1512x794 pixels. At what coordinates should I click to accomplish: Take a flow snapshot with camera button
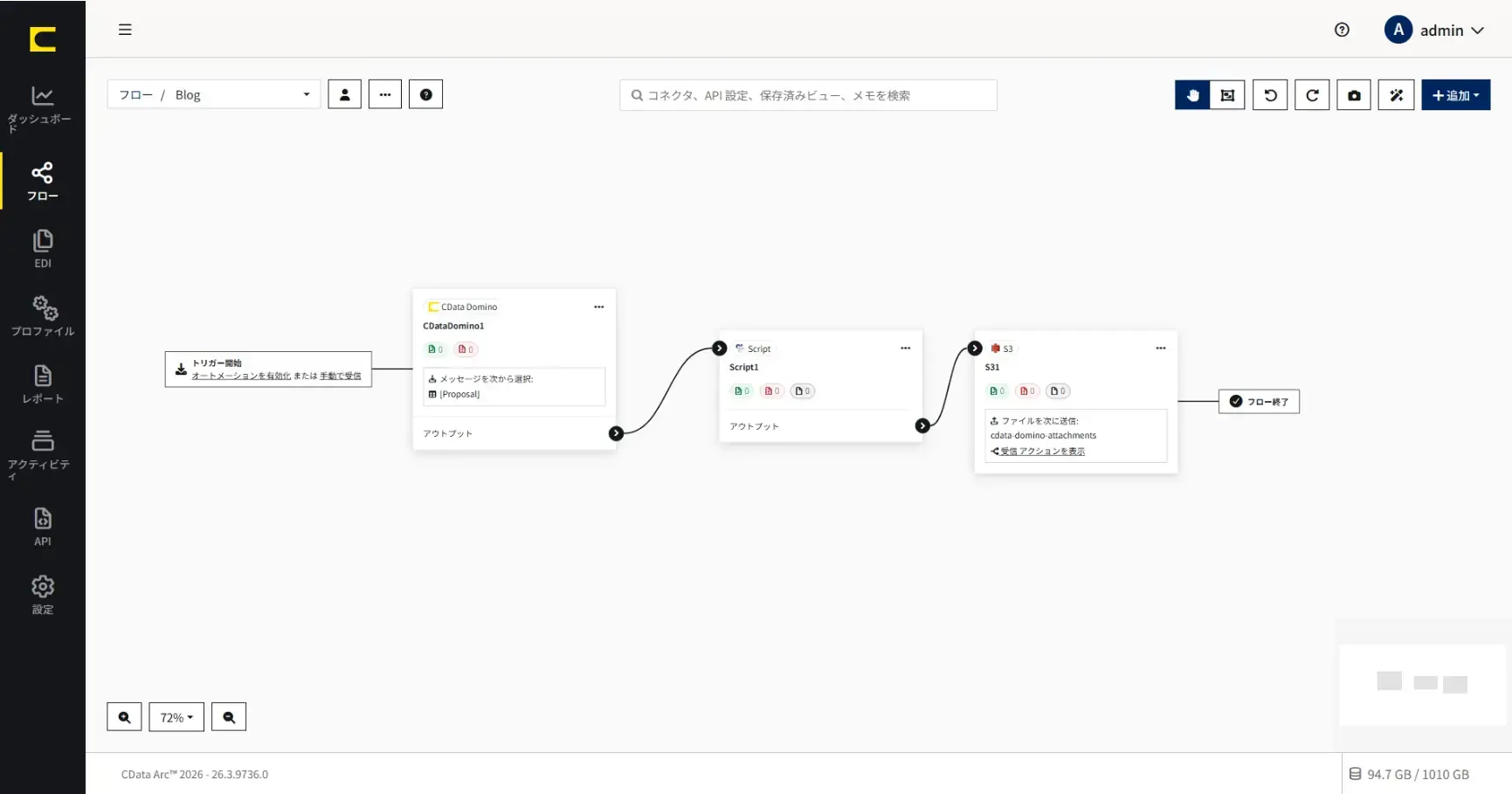pyautogui.click(x=1354, y=95)
